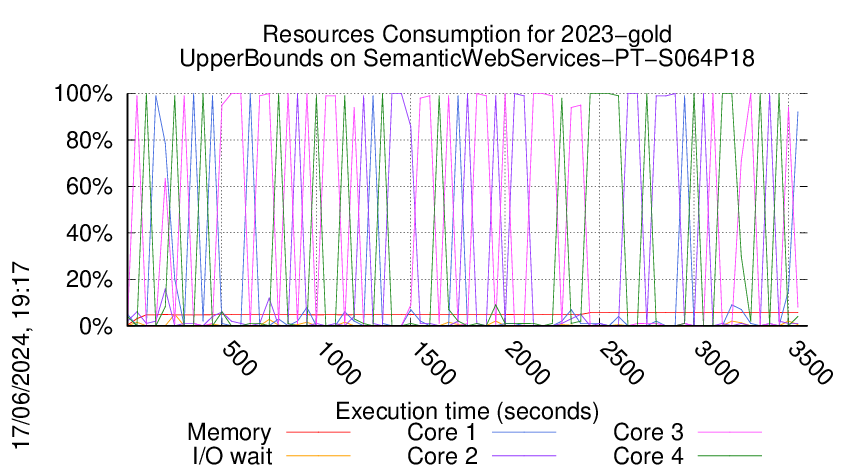Click the Memory legend label

coord(229,433)
